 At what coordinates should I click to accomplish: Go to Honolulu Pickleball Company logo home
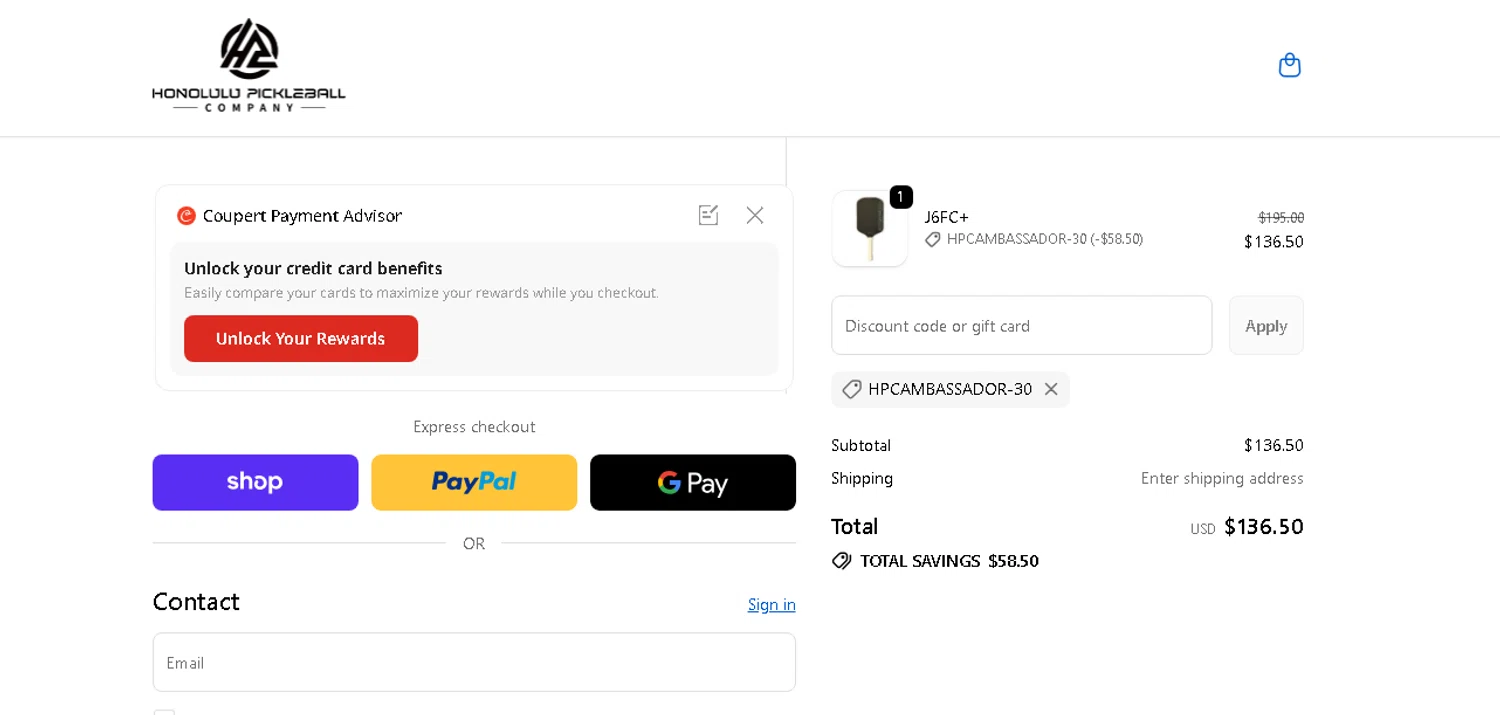tap(249, 65)
